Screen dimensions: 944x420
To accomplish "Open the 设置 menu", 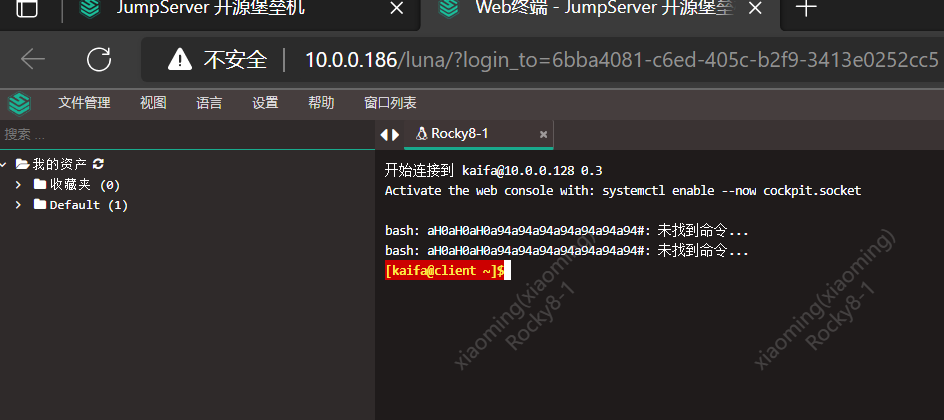I will point(265,103).
